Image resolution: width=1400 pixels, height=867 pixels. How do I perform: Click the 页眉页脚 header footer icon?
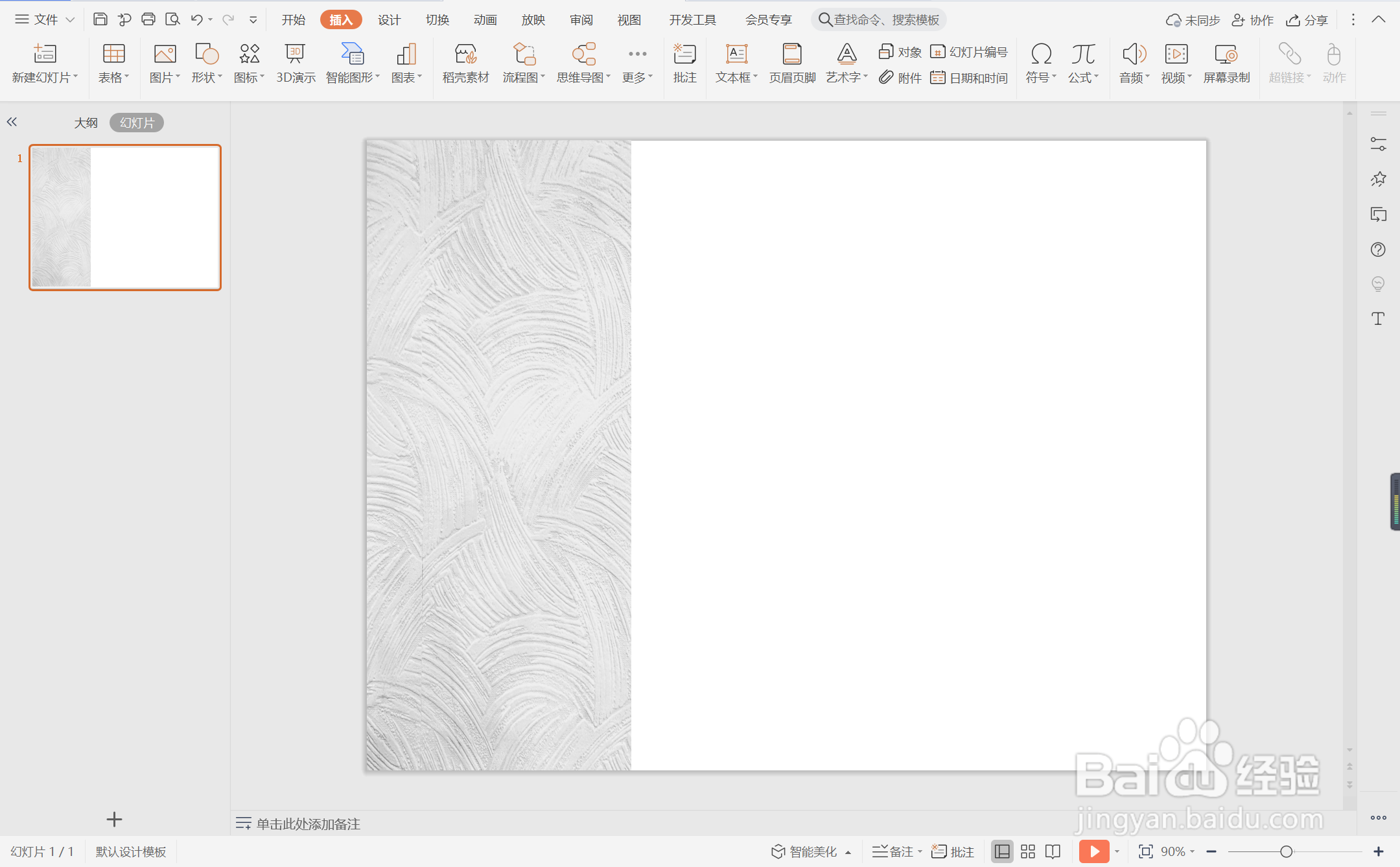click(792, 63)
